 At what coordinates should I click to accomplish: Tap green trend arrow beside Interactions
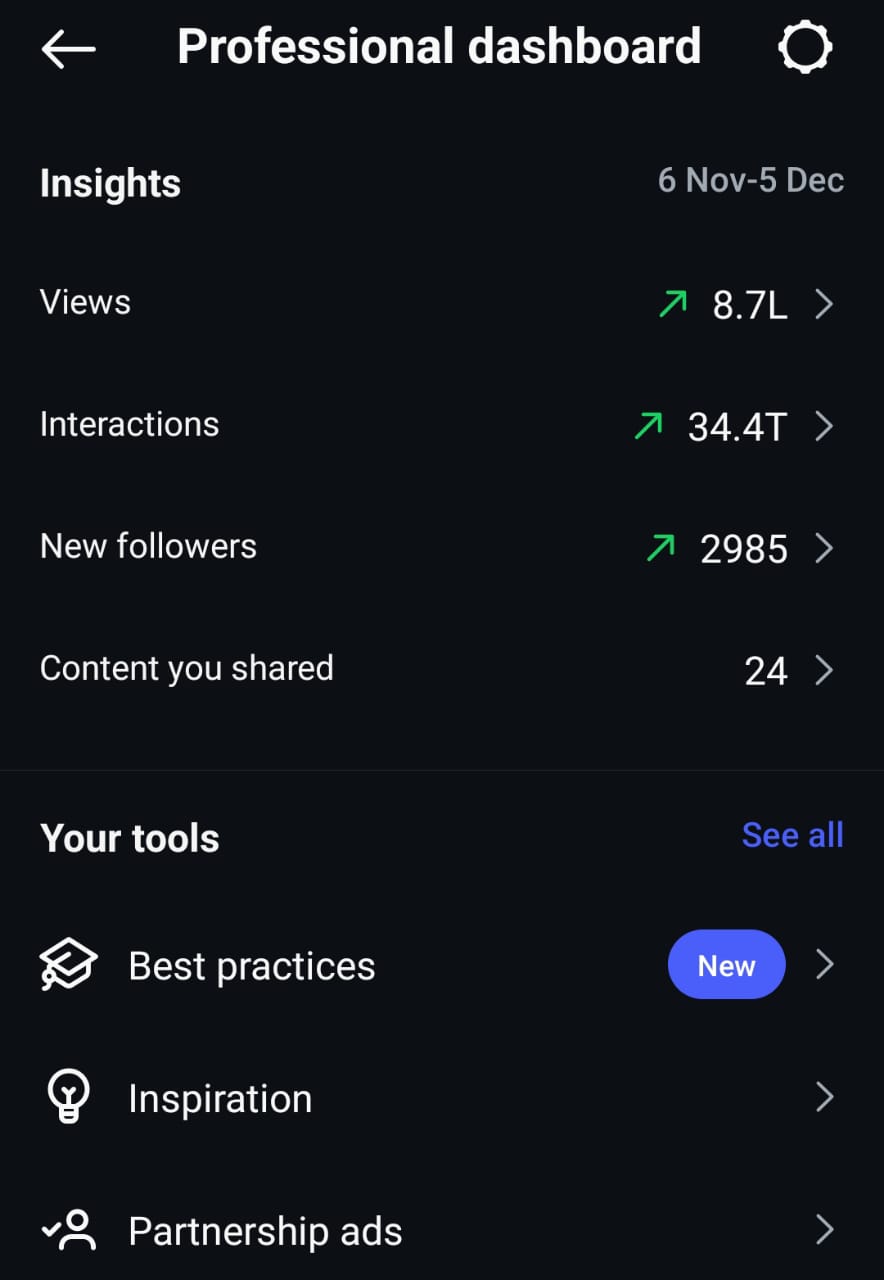649,427
